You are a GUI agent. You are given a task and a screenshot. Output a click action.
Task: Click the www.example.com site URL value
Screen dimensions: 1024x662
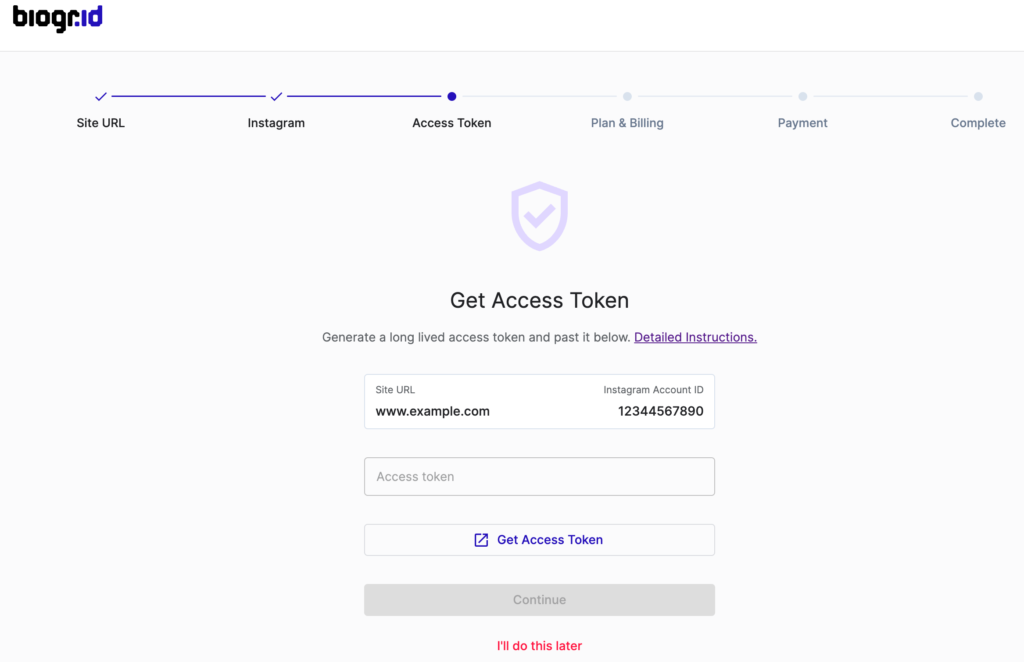point(432,411)
